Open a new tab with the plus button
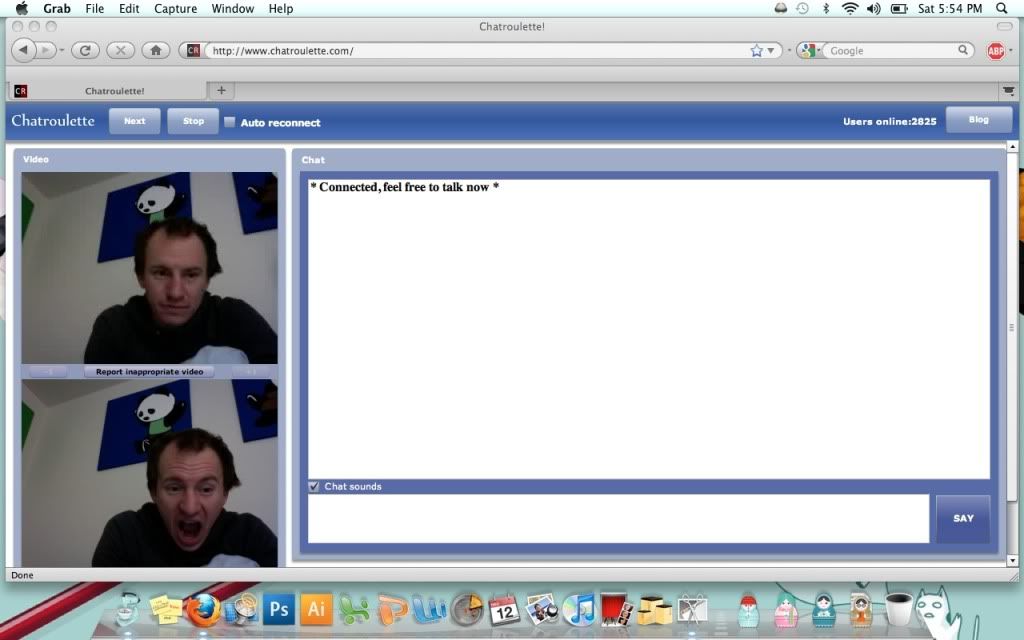Viewport: 1024px width, 640px height. pos(221,90)
